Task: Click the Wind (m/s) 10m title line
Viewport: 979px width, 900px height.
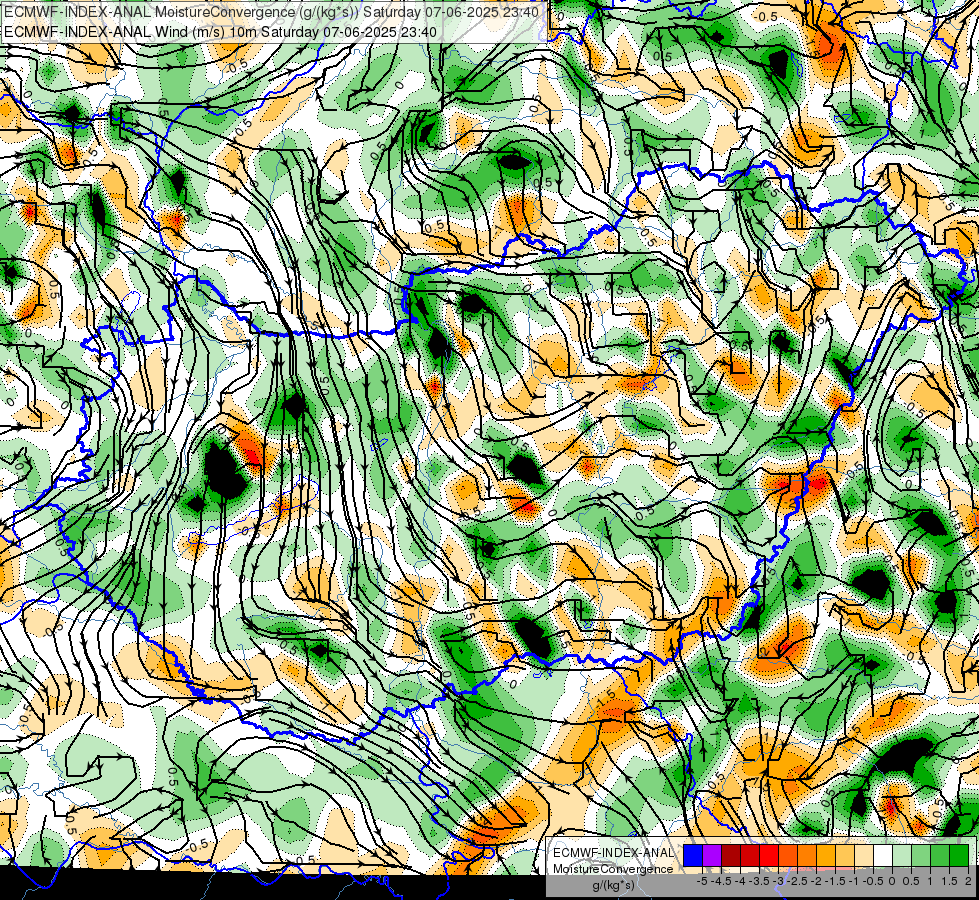Action: pyautogui.click(x=220, y=31)
